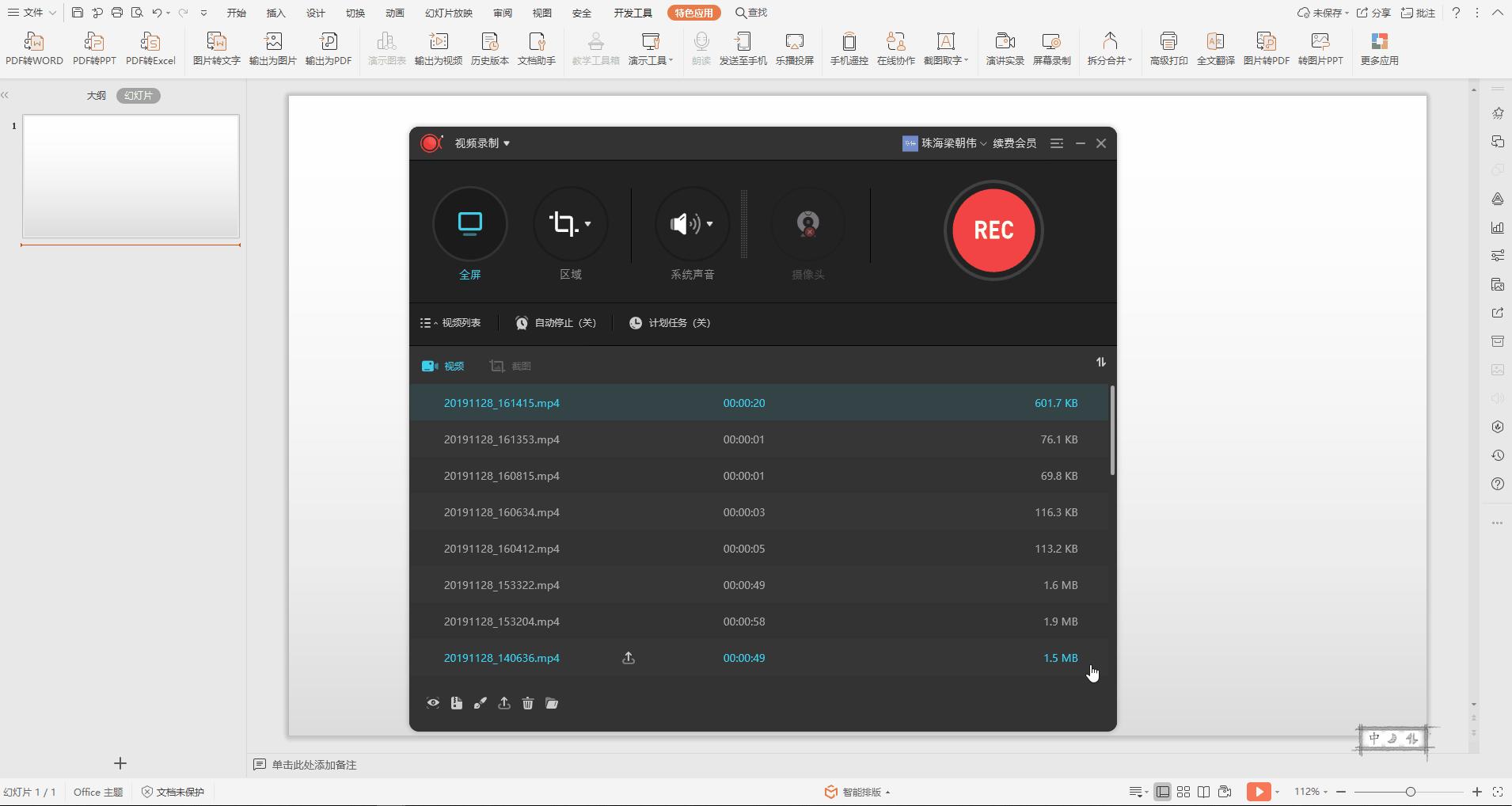Select full screen recording mode
The height and width of the screenshot is (806, 1512).
click(470, 225)
